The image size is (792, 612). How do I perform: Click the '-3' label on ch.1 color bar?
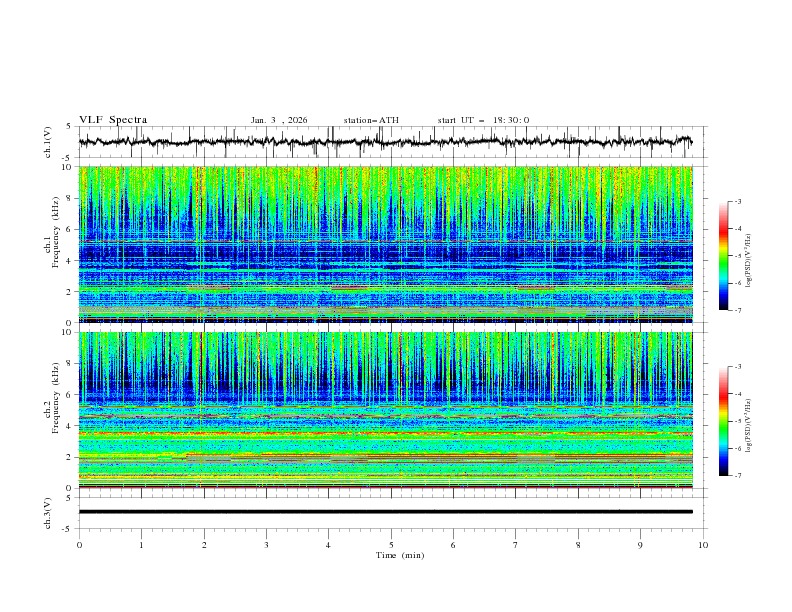(x=737, y=201)
